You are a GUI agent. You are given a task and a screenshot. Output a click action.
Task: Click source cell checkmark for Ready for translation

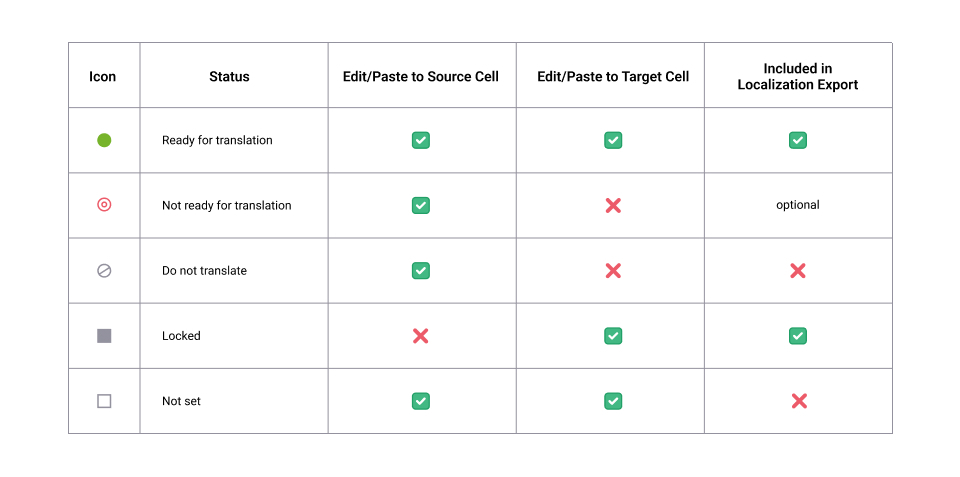421,140
